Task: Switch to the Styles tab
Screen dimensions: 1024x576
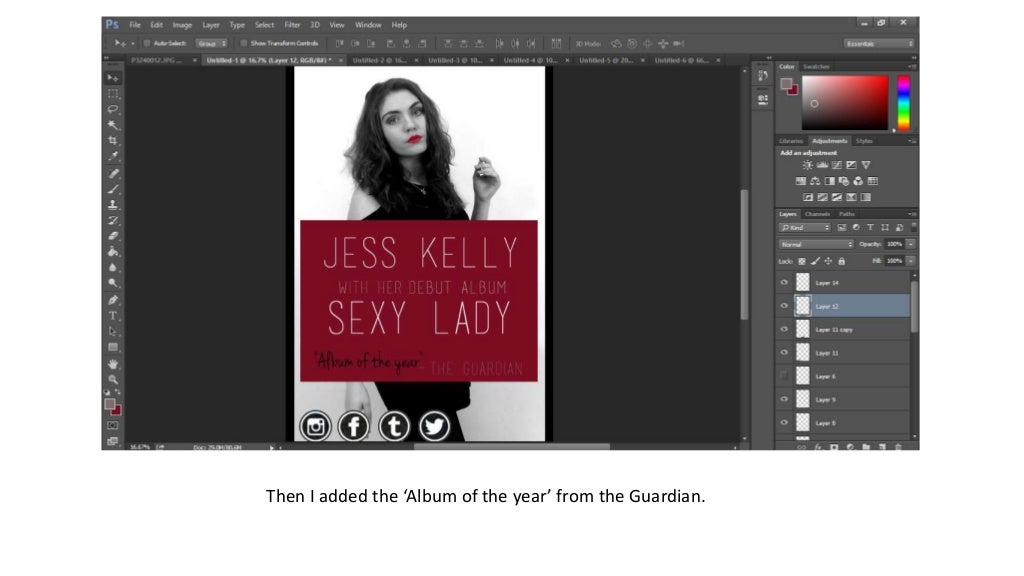Action: [864, 141]
